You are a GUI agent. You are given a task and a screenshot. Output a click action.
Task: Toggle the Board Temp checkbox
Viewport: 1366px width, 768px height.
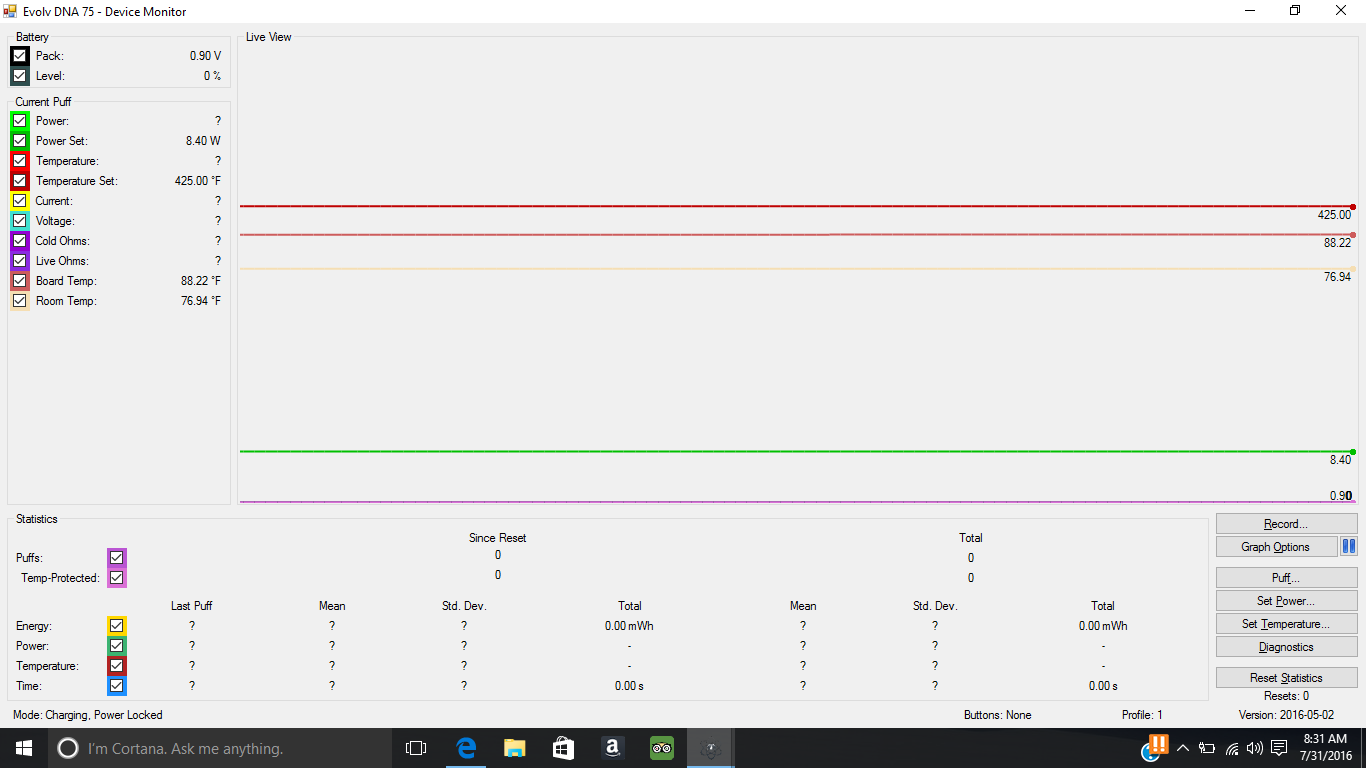19,281
